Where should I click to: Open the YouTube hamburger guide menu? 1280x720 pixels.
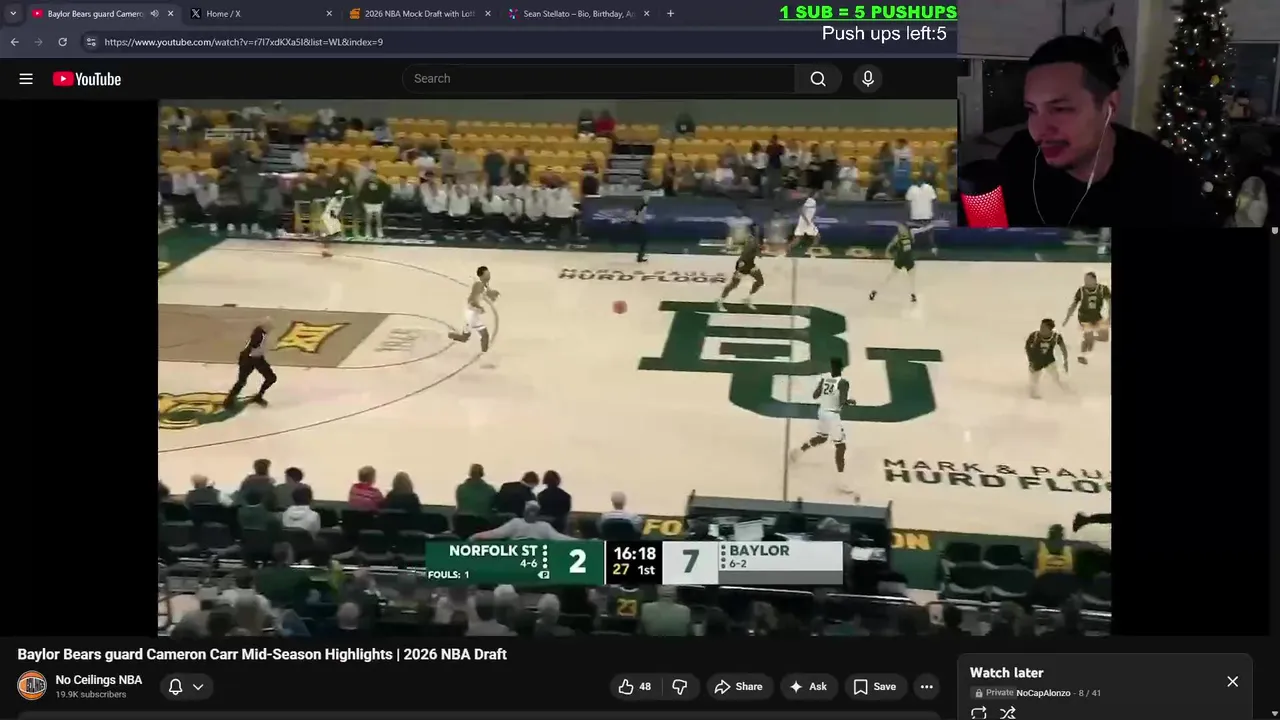26,79
